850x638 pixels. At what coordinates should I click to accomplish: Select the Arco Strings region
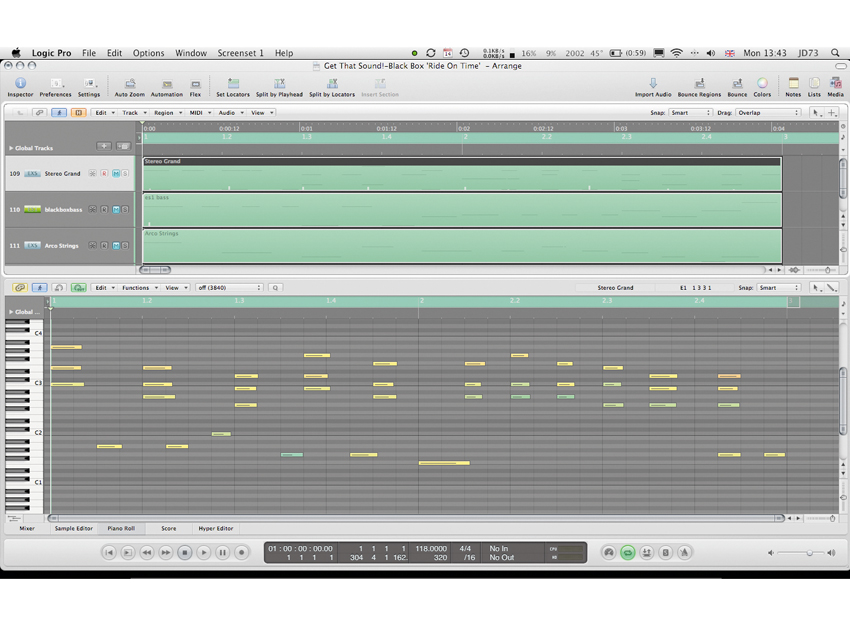pyautogui.click(x=462, y=246)
